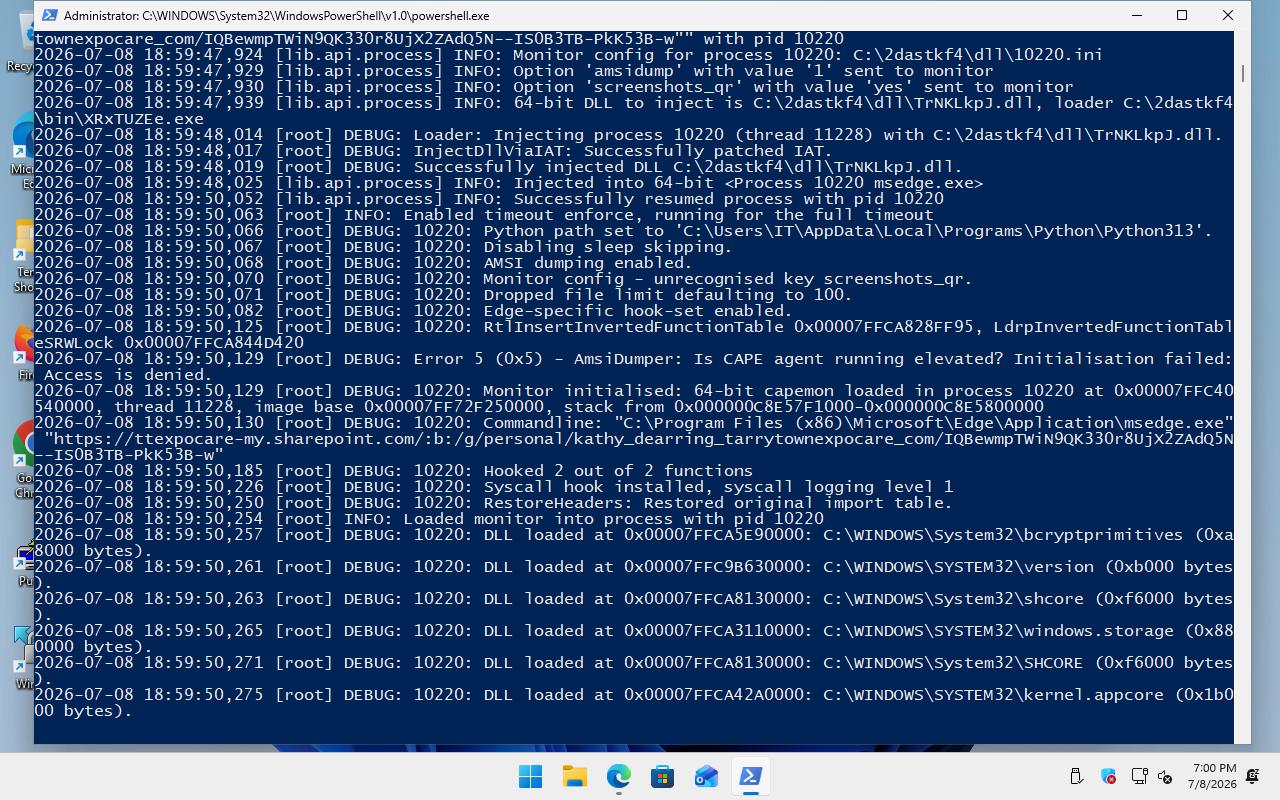The image size is (1280, 800).
Task: Click the 'Error 5 (0x5) - AmsiDumper' line
Action: [x=633, y=359]
